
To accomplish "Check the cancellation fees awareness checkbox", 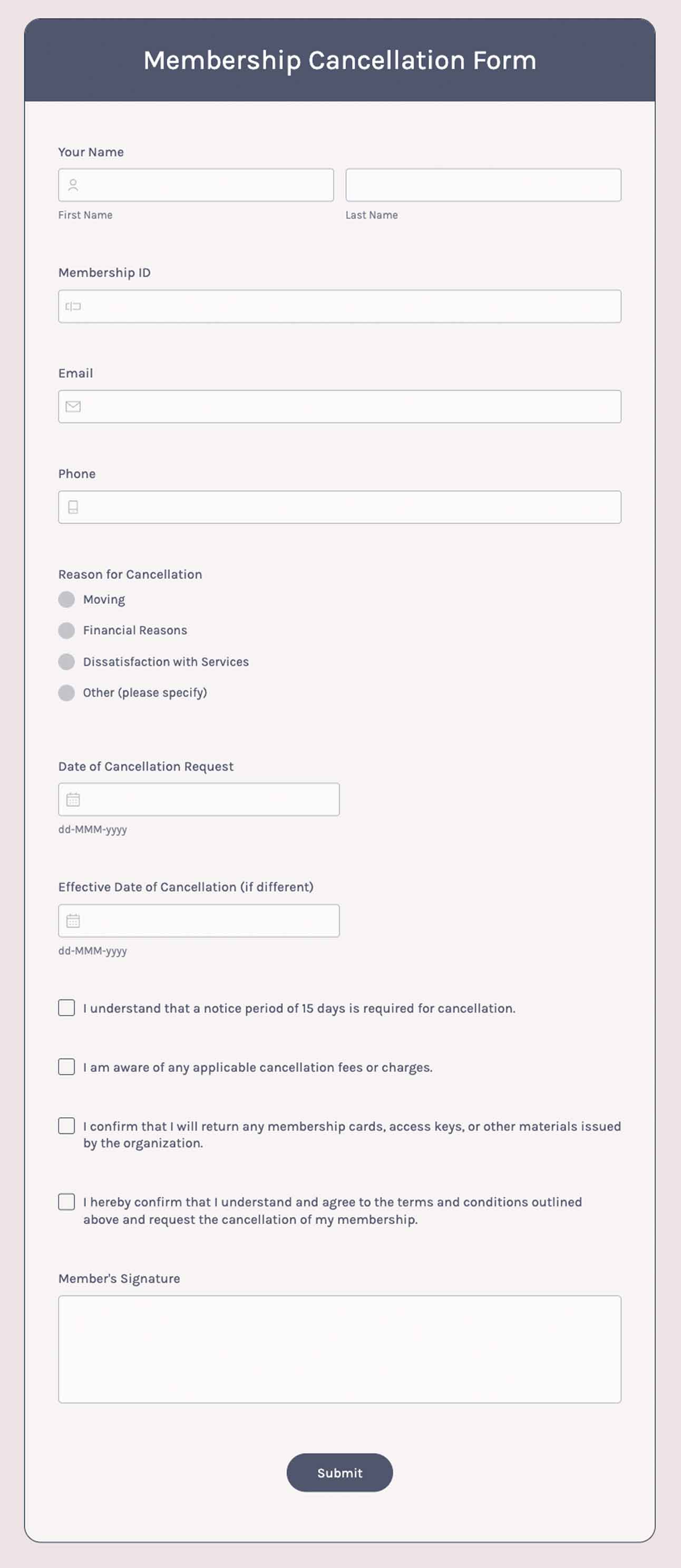I will click(x=66, y=1067).
